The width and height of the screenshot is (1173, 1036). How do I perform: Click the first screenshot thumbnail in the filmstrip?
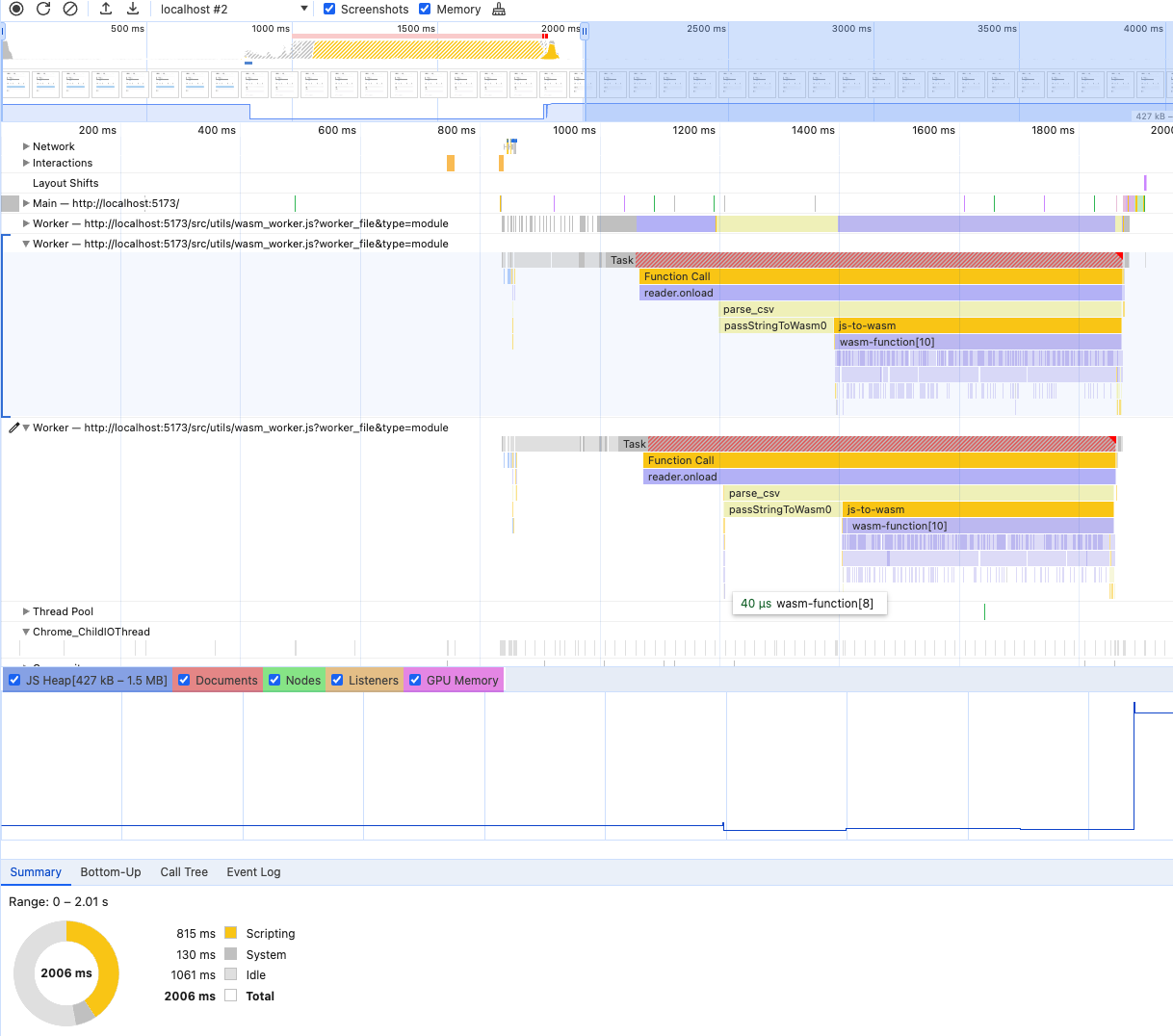click(16, 85)
